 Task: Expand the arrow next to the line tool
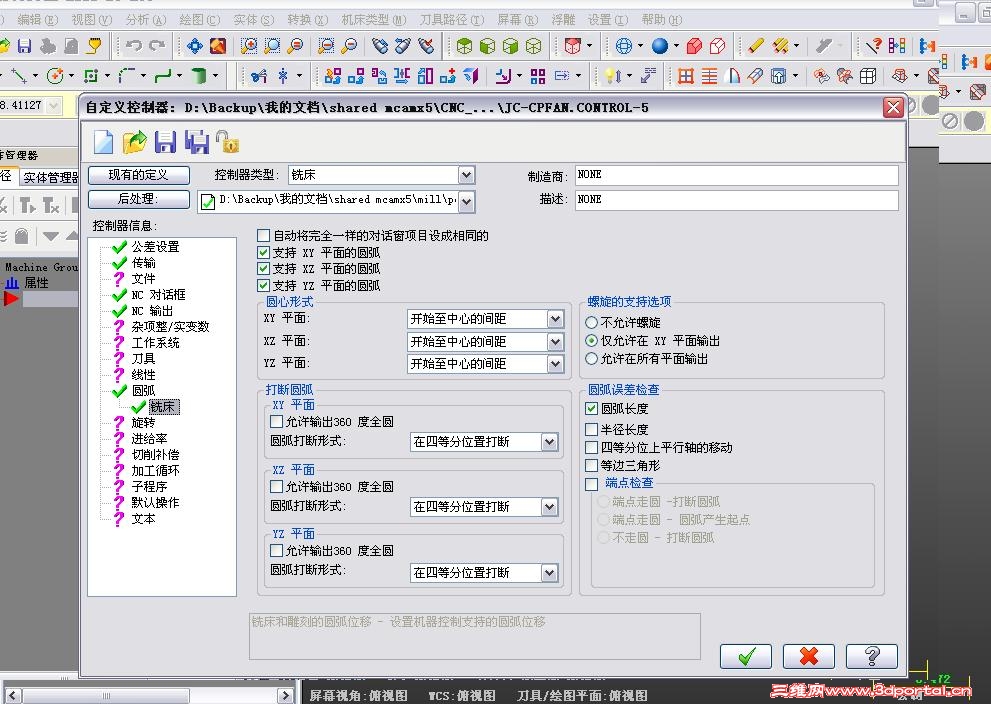[35, 76]
